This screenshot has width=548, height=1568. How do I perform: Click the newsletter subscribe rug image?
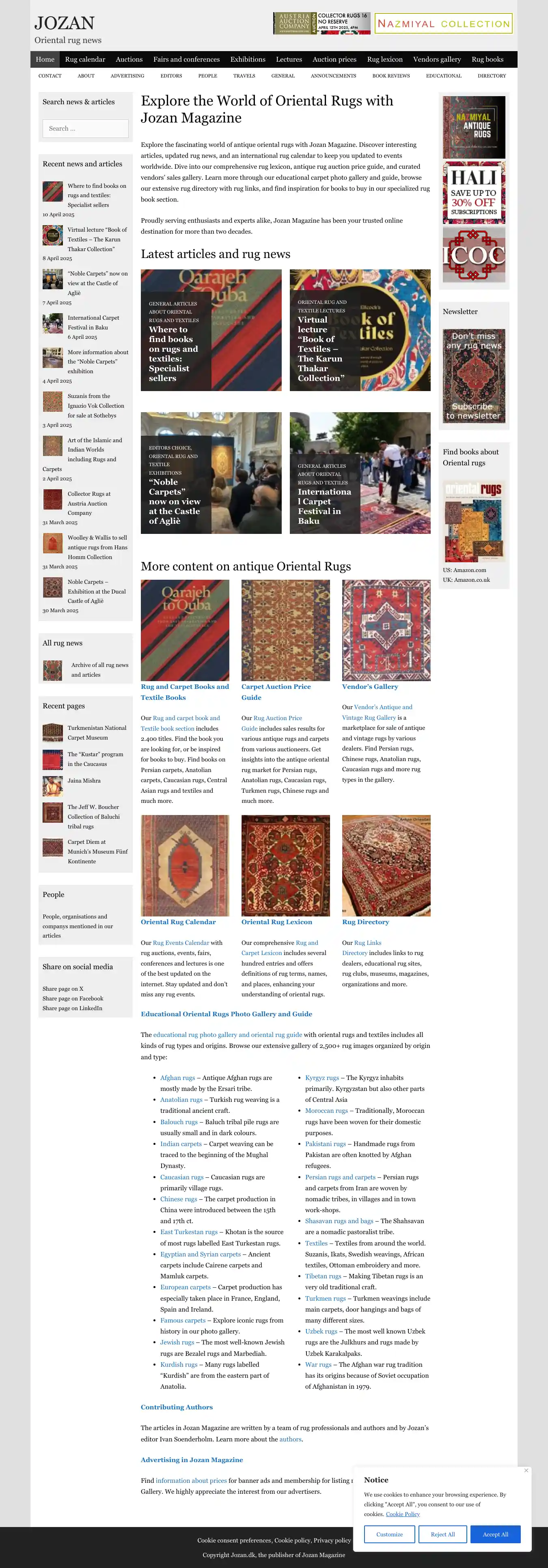[474, 376]
